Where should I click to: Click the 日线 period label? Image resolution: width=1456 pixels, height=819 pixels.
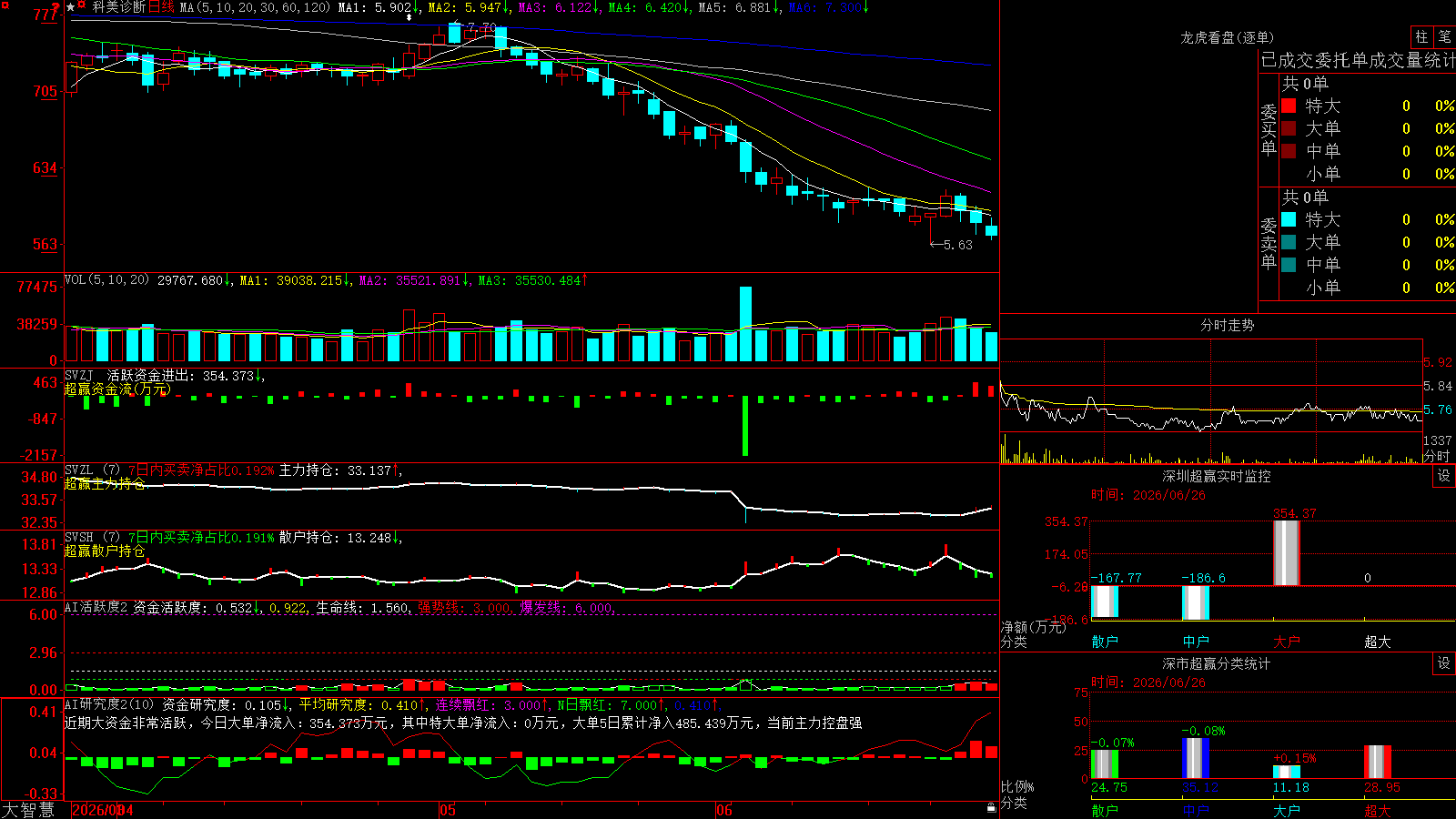(161, 7)
